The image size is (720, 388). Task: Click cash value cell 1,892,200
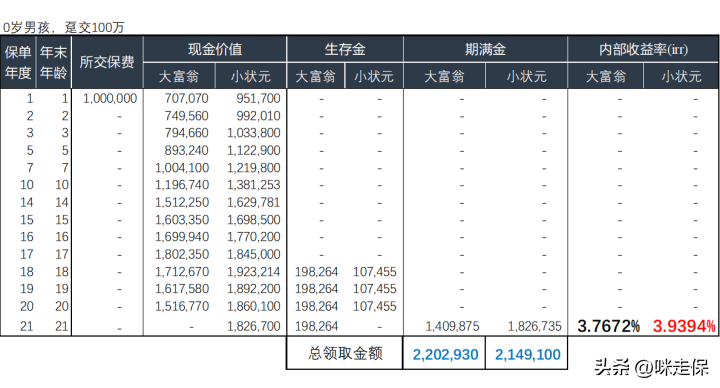pos(254,288)
